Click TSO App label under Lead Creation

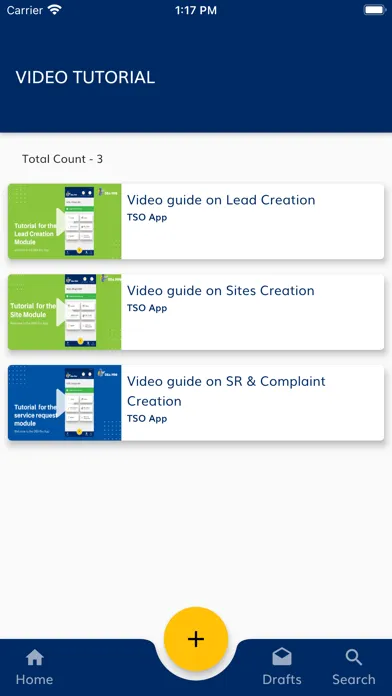pyautogui.click(x=147, y=218)
